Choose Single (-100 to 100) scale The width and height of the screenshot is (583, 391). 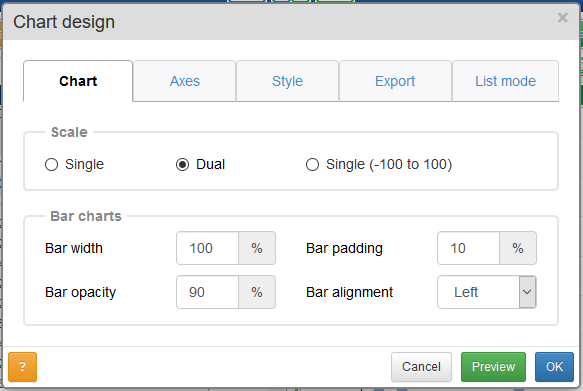312,164
